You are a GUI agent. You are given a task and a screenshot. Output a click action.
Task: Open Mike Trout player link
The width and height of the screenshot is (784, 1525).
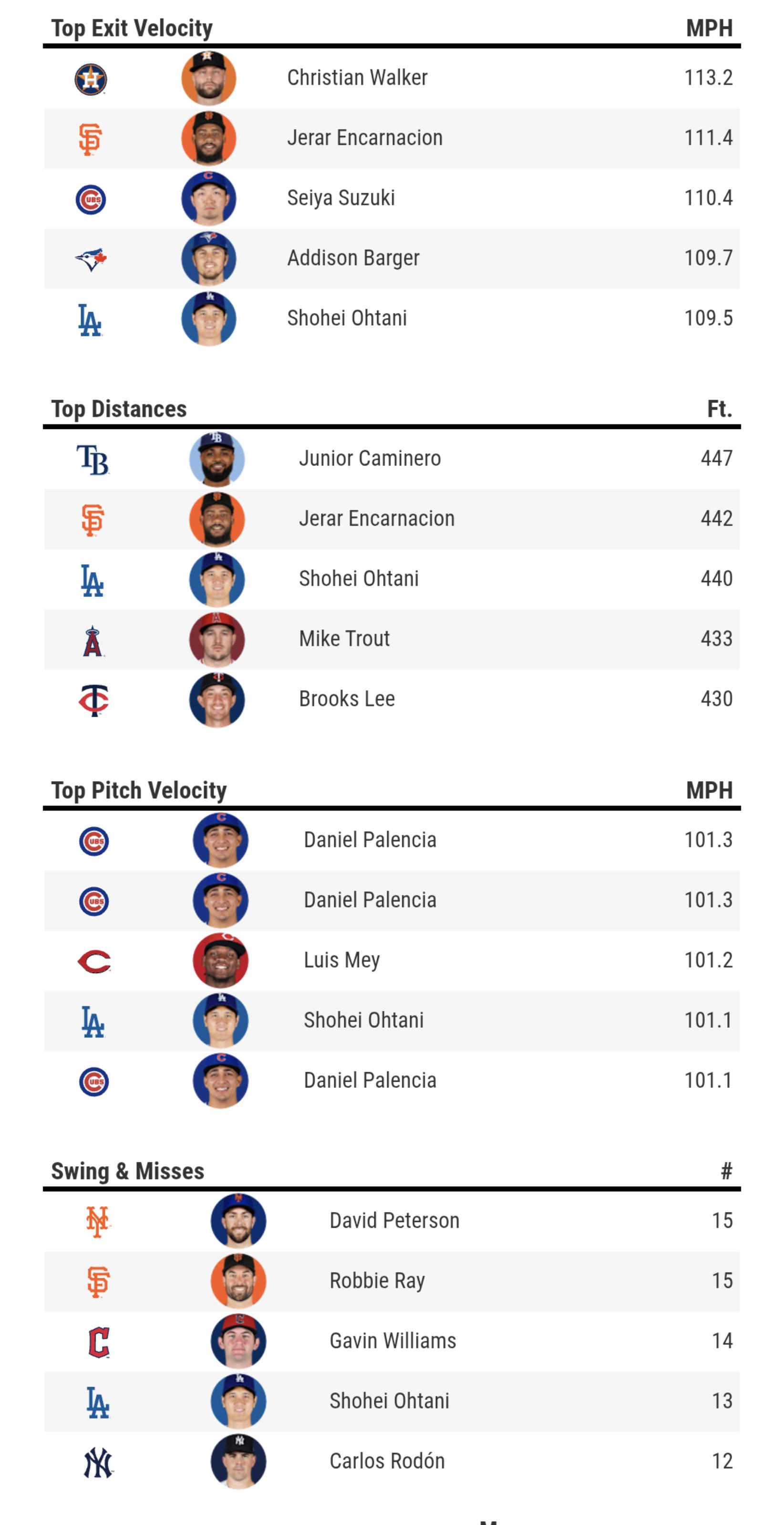click(x=344, y=639)
